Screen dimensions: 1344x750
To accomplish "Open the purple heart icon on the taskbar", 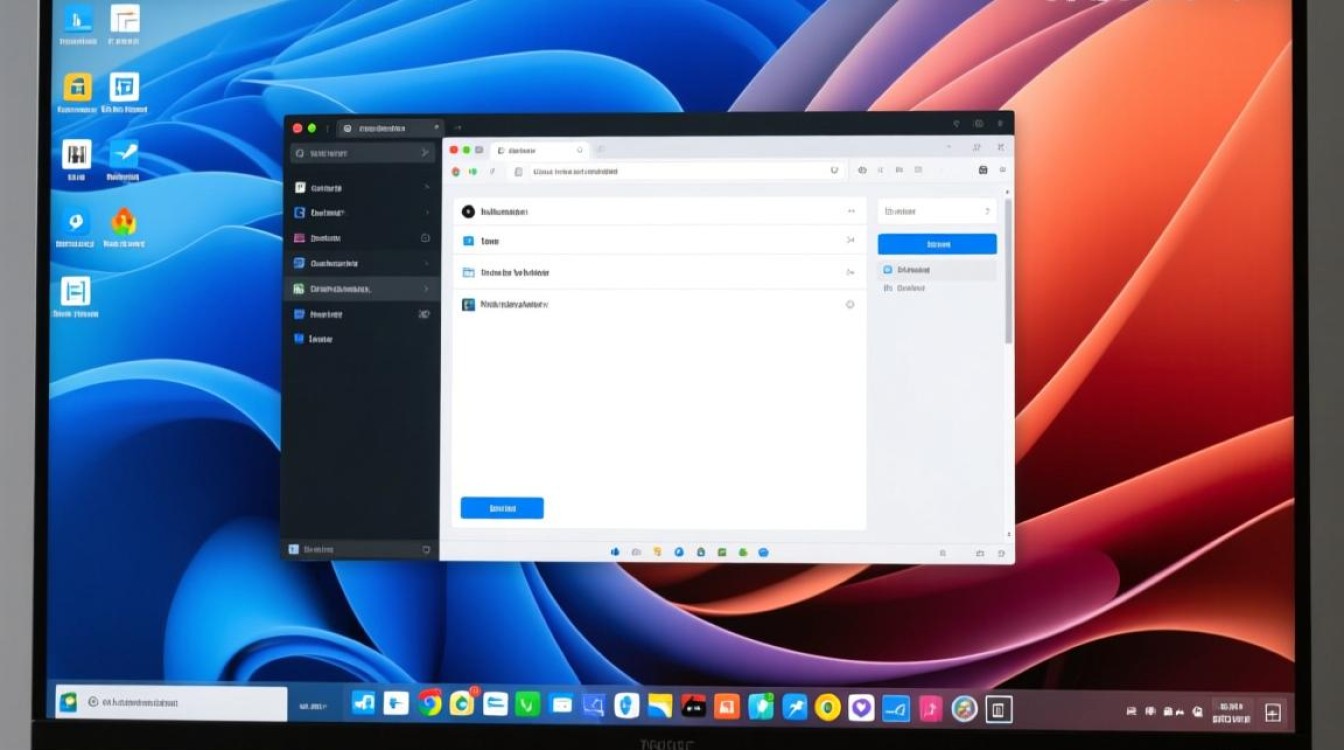I will [861, 708].
